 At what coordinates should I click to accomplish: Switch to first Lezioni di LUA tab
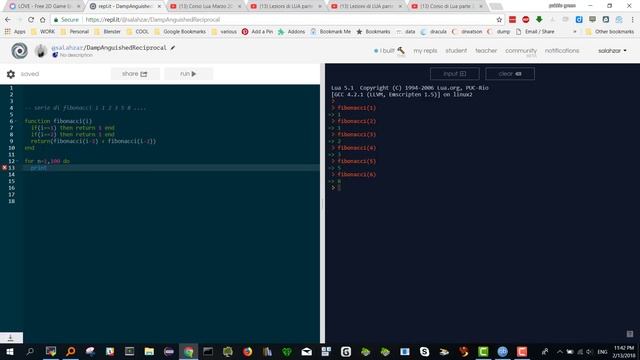click(x=287, y=6)
